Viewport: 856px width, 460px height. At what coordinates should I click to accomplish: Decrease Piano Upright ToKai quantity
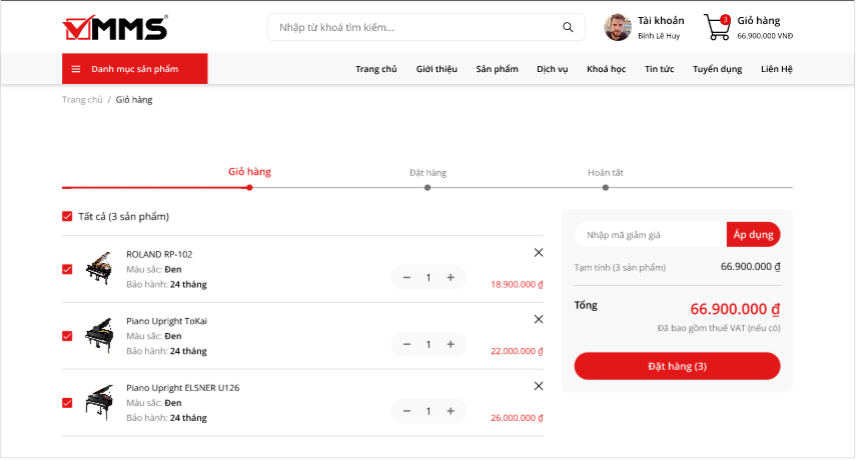point(407,344)
